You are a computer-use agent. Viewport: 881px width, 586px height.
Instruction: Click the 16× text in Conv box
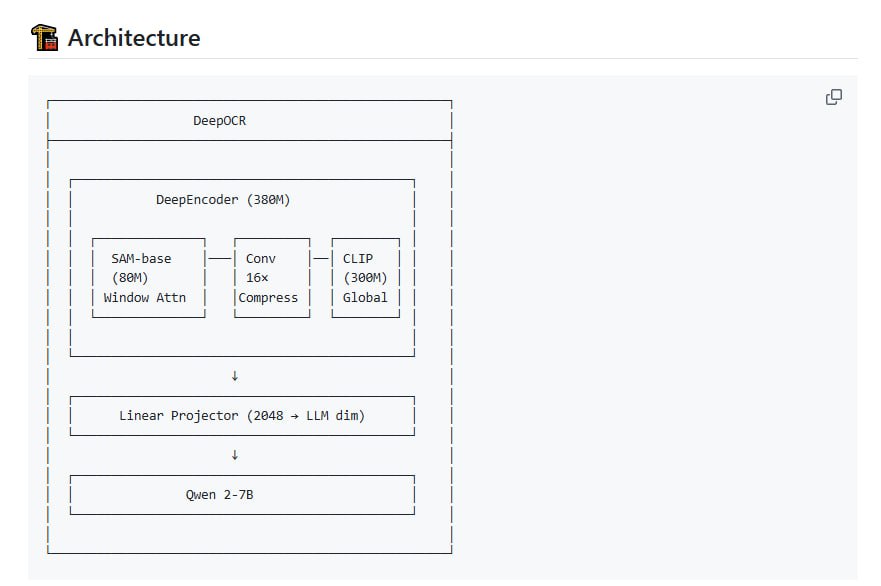point(257,278)
